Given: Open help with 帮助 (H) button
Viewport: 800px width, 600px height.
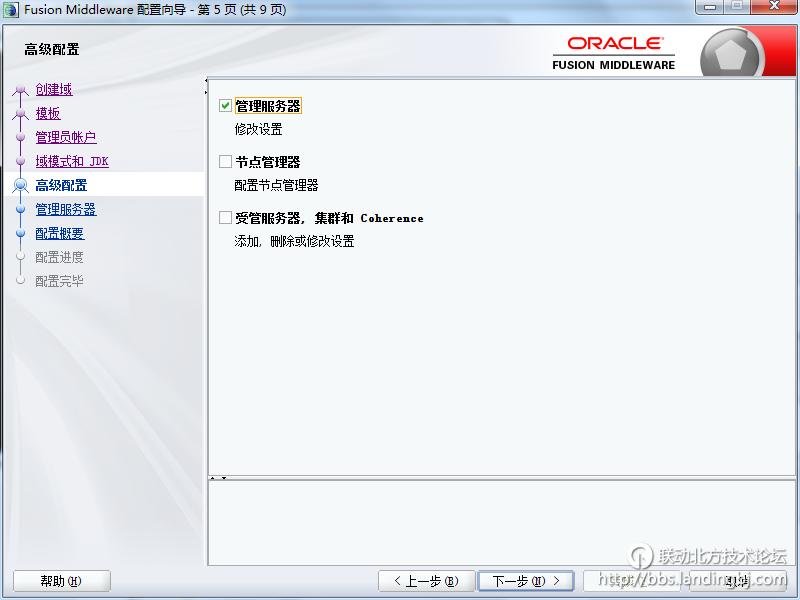Looking at the screenshot, I should point(61,581).
